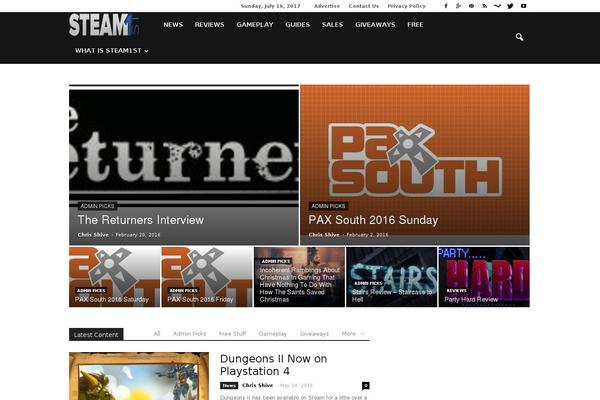
Task: Open the Twitter social icon
Action: [510, 6]
